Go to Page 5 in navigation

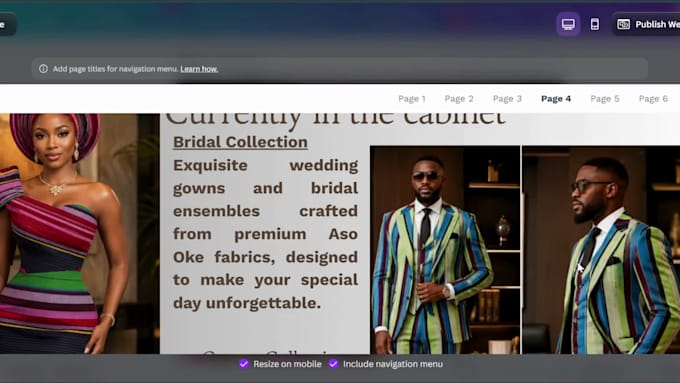(605, 99)
